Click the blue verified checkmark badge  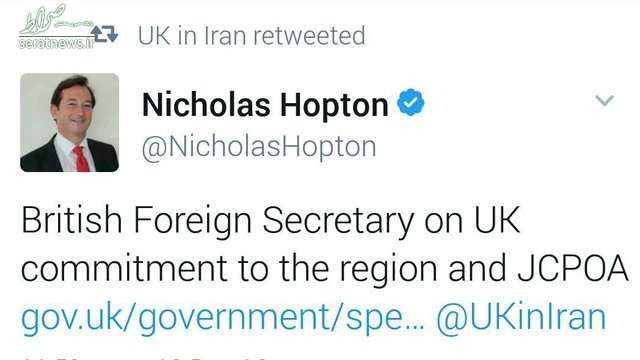coord(411,102)
